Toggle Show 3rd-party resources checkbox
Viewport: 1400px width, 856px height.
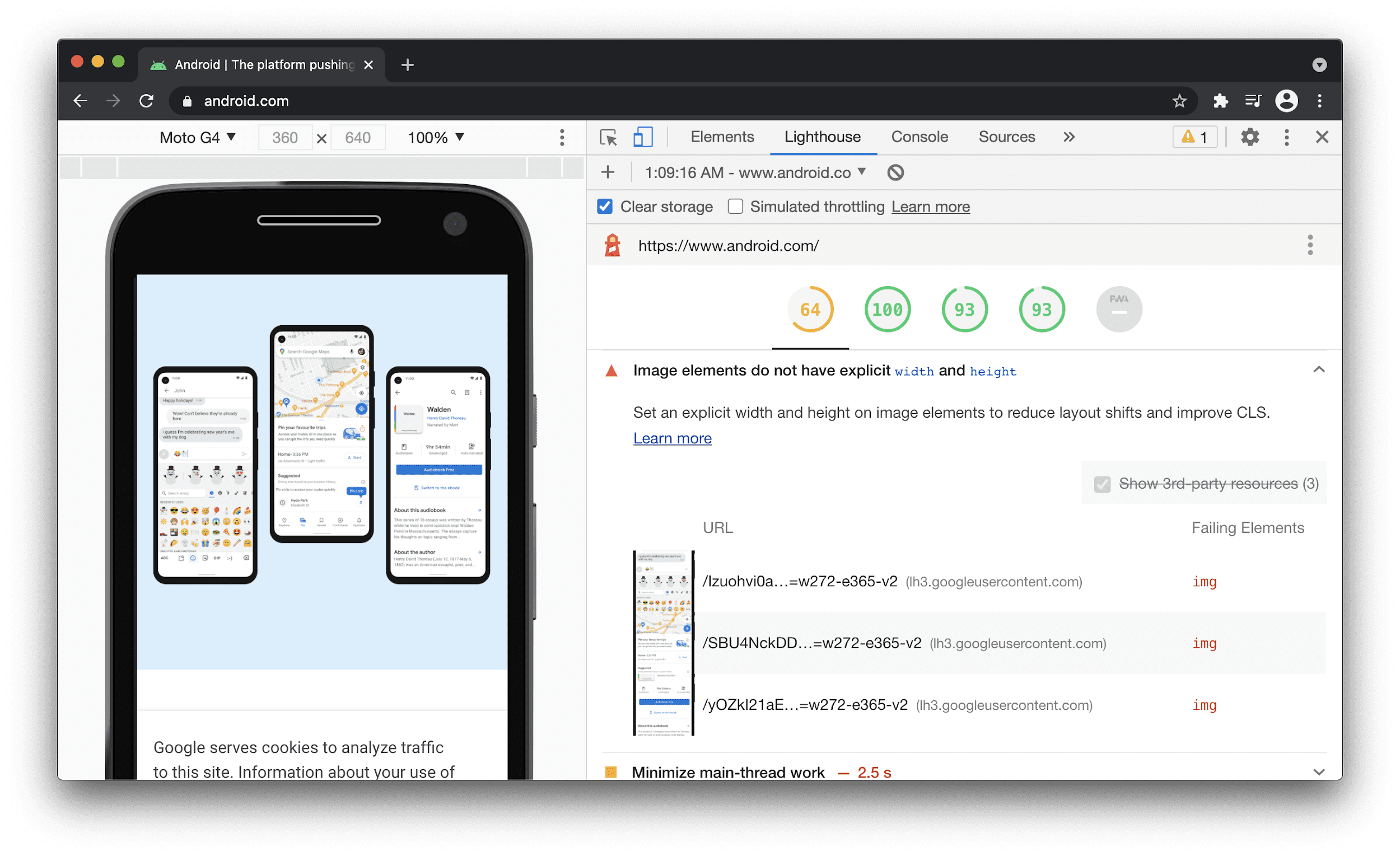tap(1100, 484)
